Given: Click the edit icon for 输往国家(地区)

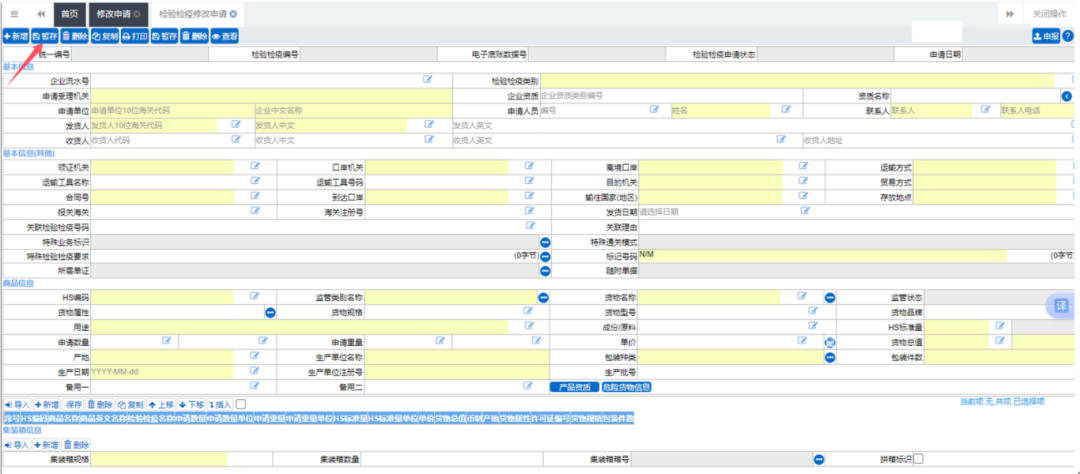Looking at the screenshot, I should (804, 196).
